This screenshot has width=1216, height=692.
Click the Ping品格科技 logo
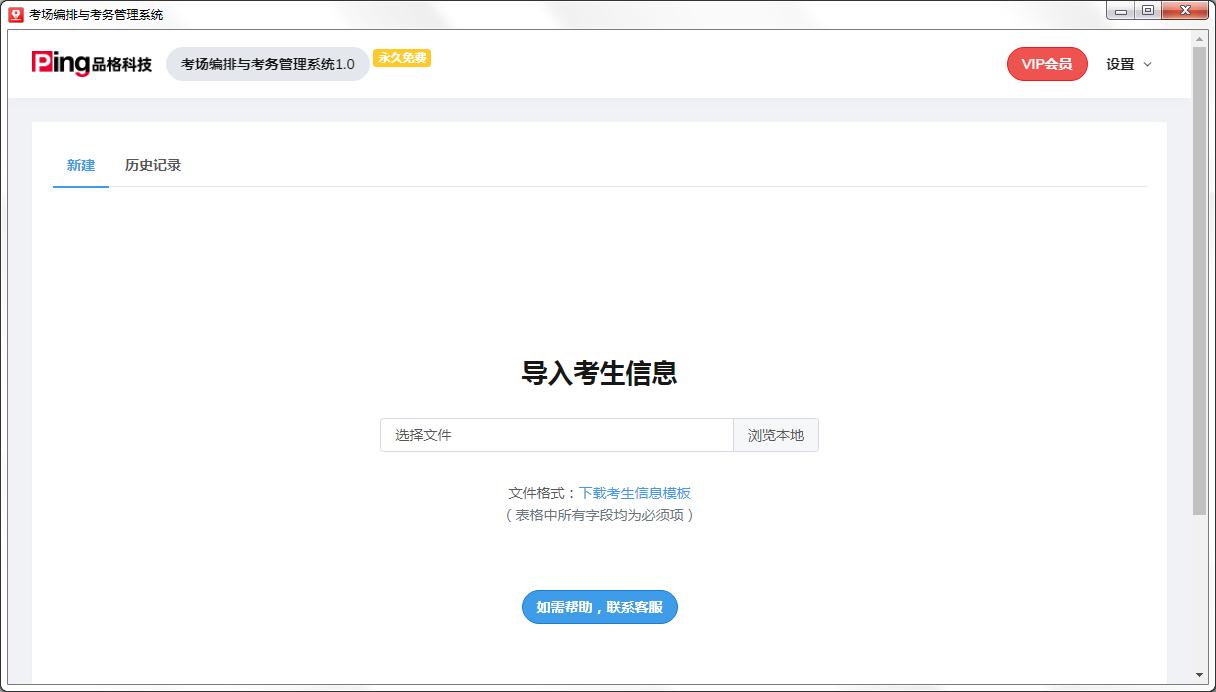[92, 64]
